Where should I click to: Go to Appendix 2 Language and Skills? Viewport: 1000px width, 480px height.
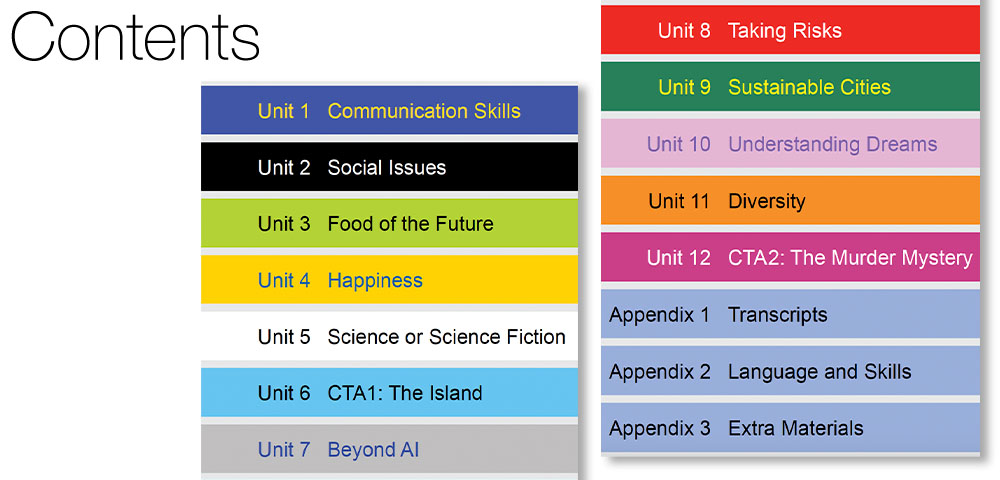tap(790, 370)
